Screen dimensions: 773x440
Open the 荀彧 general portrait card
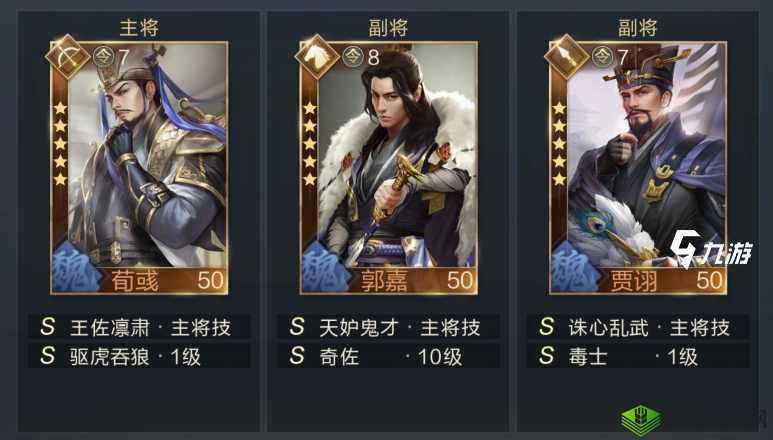pos(139,168)
